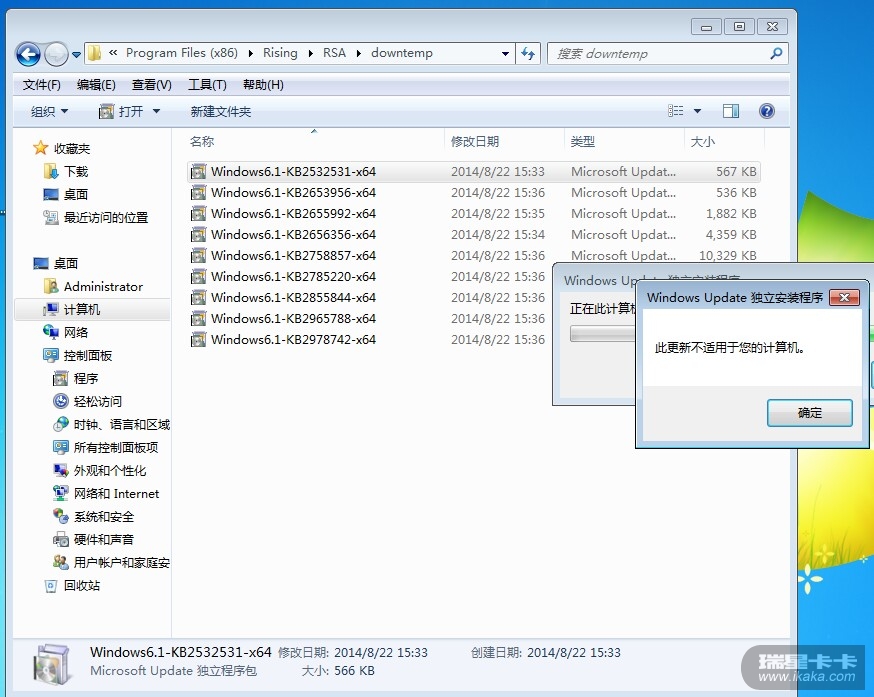Click the Forward navigation arrow button

point(56,54)
